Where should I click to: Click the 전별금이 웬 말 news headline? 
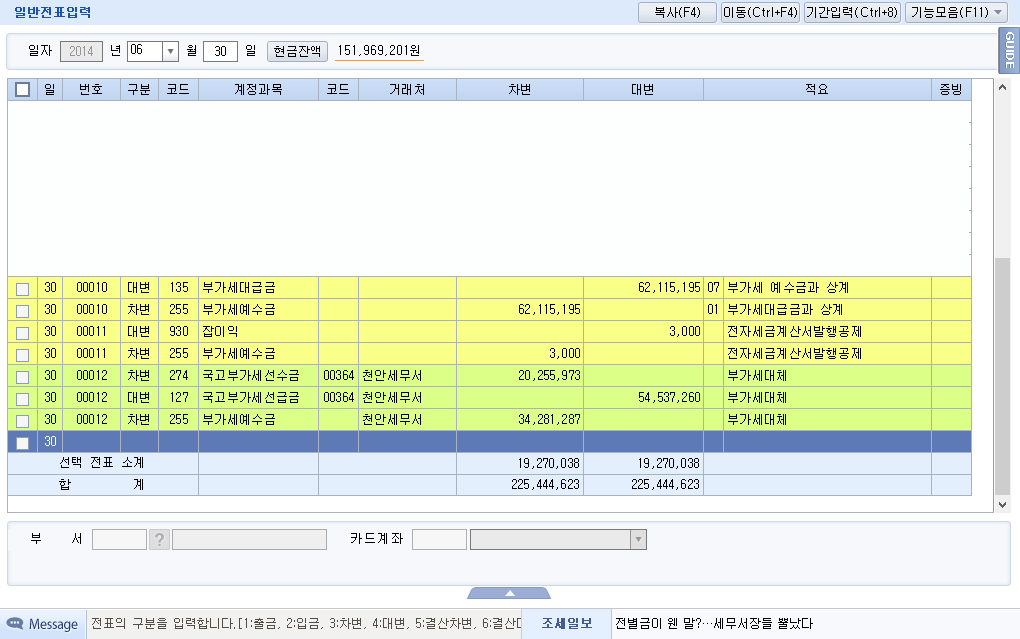[714, 623]
